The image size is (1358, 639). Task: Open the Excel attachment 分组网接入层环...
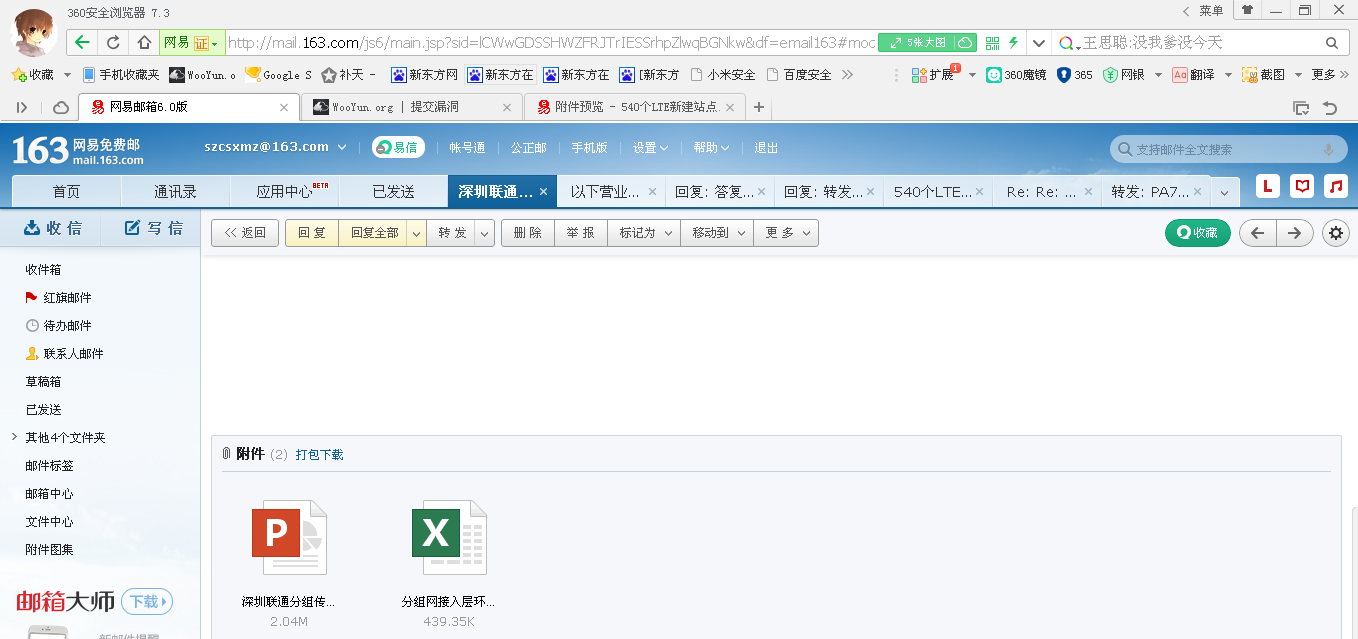point(449,538)
